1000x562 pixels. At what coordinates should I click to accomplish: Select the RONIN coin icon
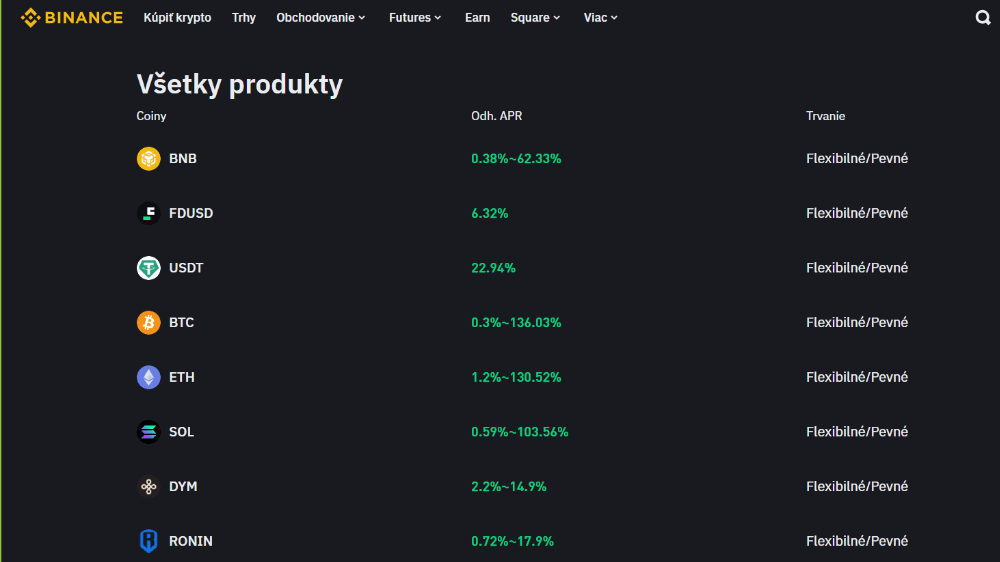[x=148, y=541]
